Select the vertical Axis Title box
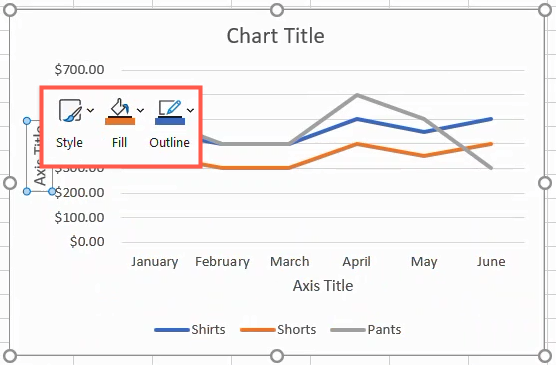 39,156
